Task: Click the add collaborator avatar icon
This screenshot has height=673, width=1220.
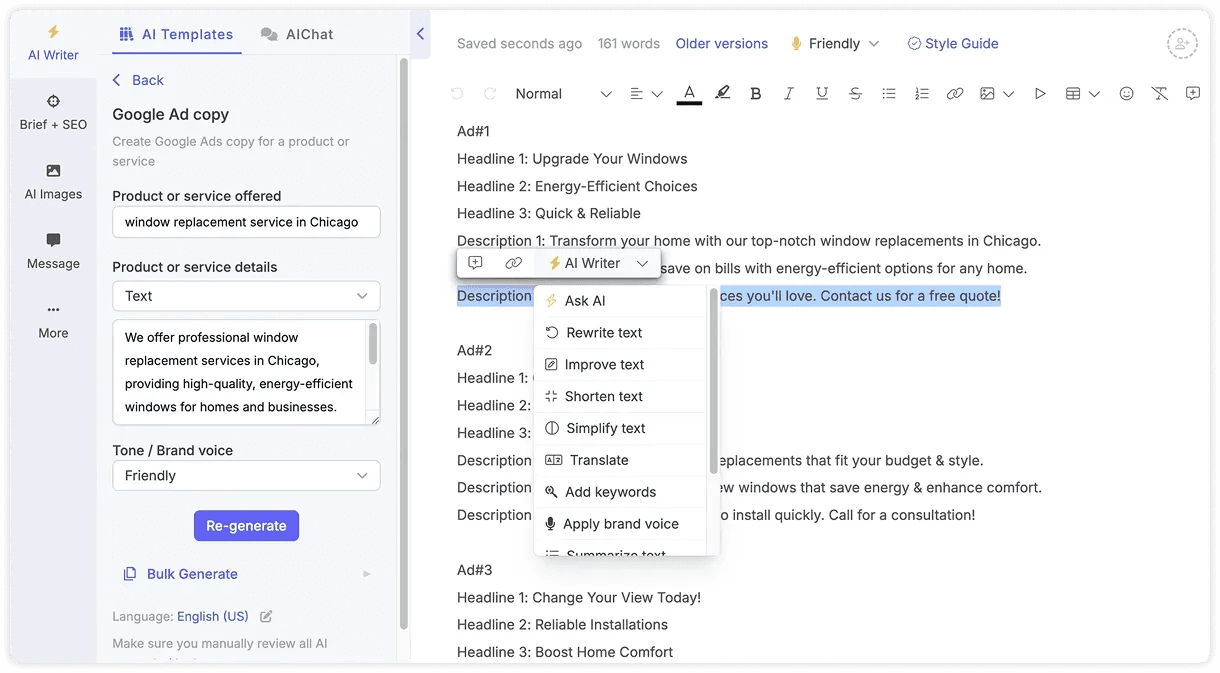Action: coord(1182,44)
